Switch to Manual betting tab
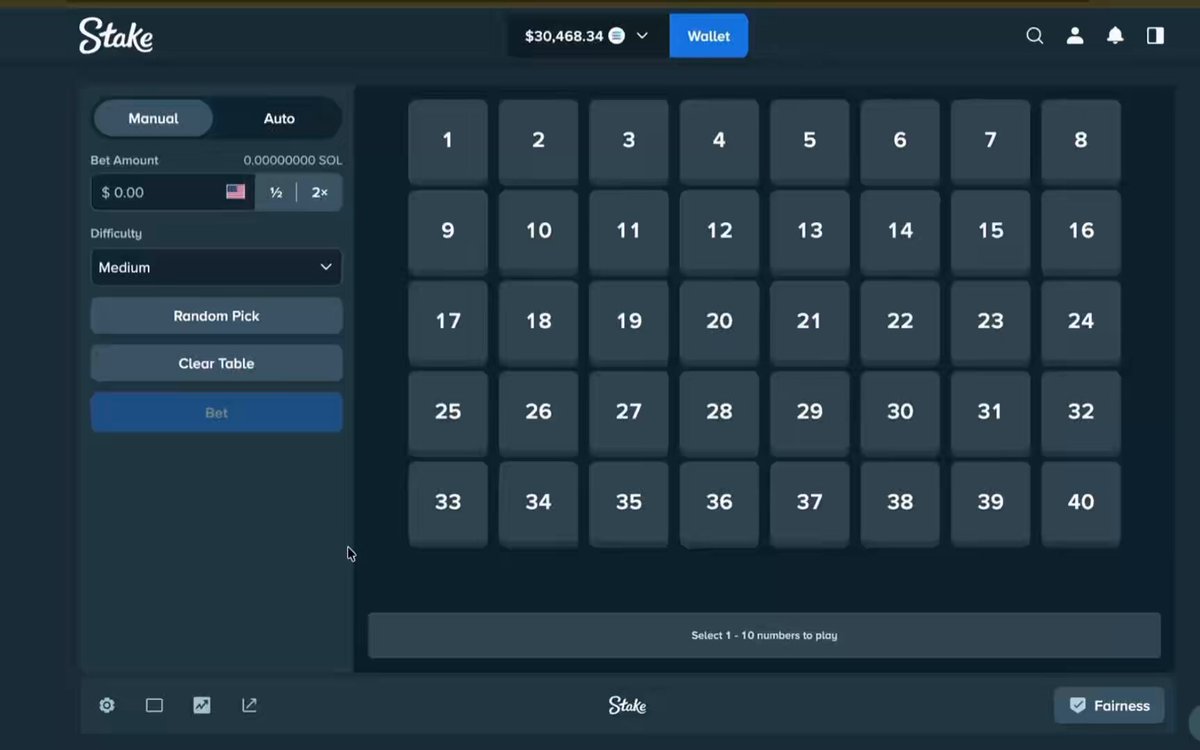 coord(153,118)
